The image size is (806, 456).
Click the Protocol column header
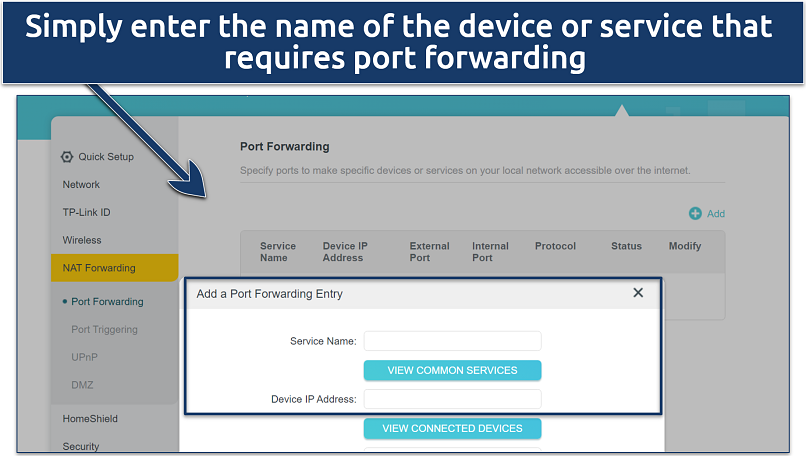(x=555, y=246)
